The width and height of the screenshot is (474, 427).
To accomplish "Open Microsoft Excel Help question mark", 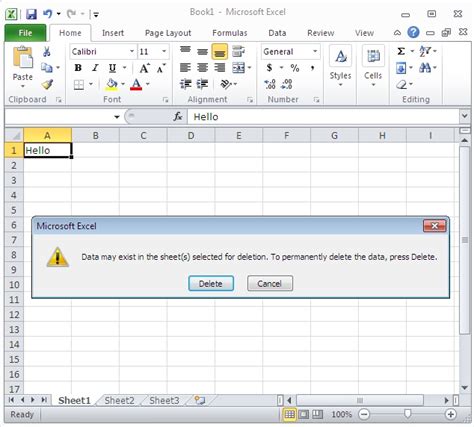I will [413, 32].
